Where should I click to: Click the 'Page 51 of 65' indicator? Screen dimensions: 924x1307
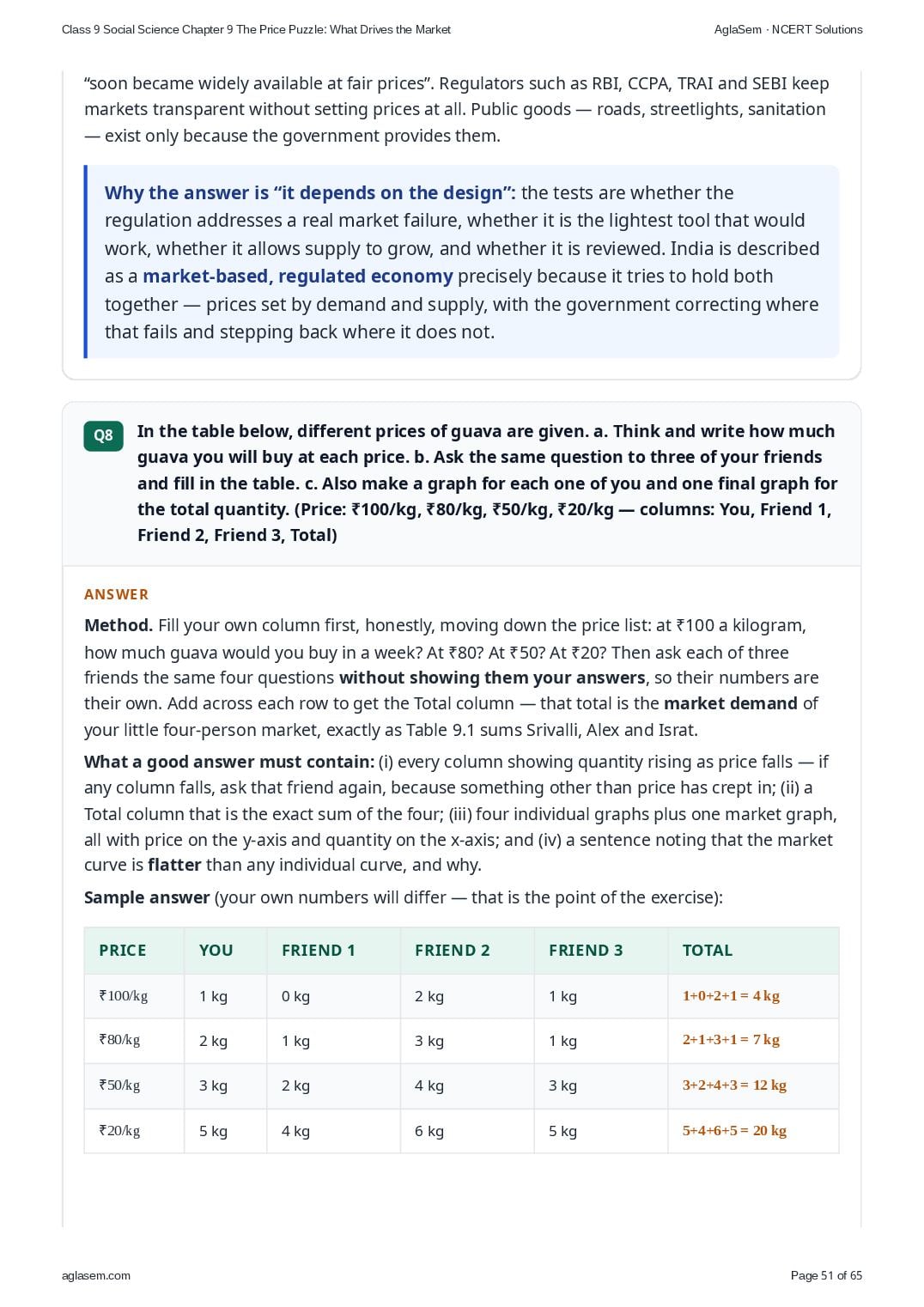tap(826, 1275)
